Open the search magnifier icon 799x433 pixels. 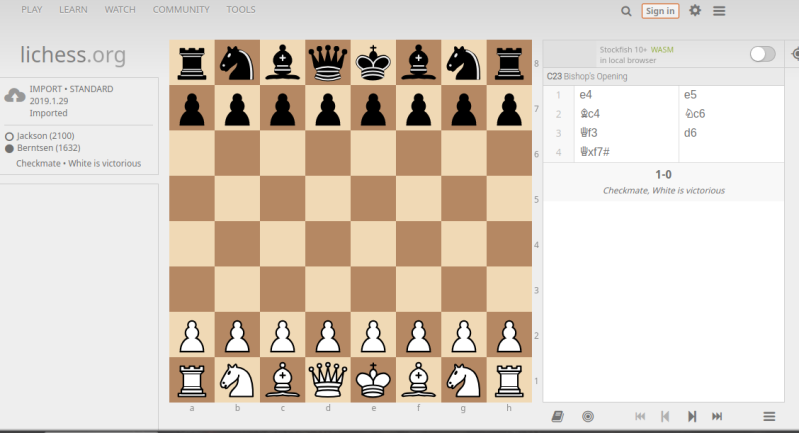coord(626,11)
